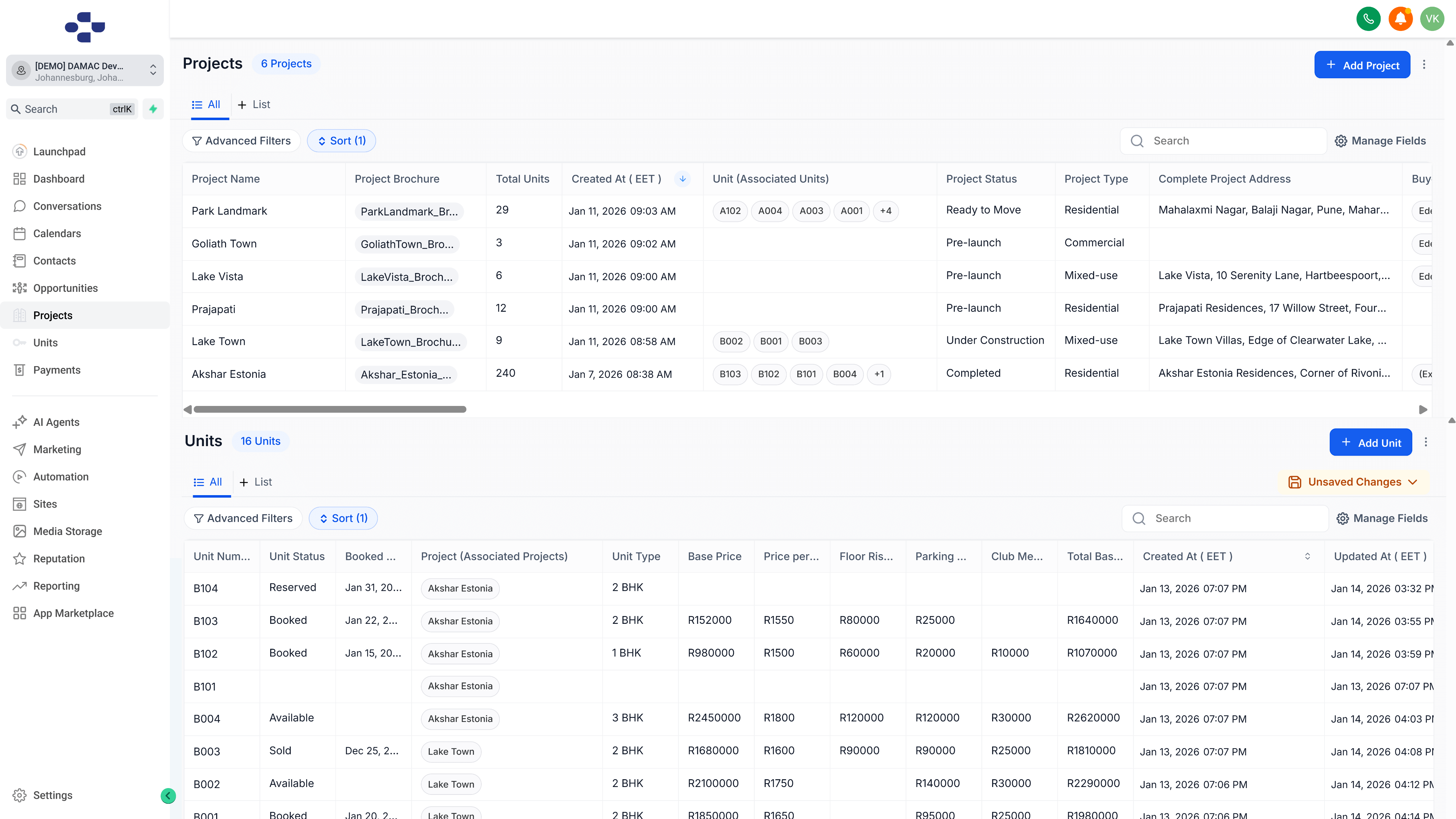Open Sort (1) dropdown in Projects
1456x819 pixels.
coord(341,141)
